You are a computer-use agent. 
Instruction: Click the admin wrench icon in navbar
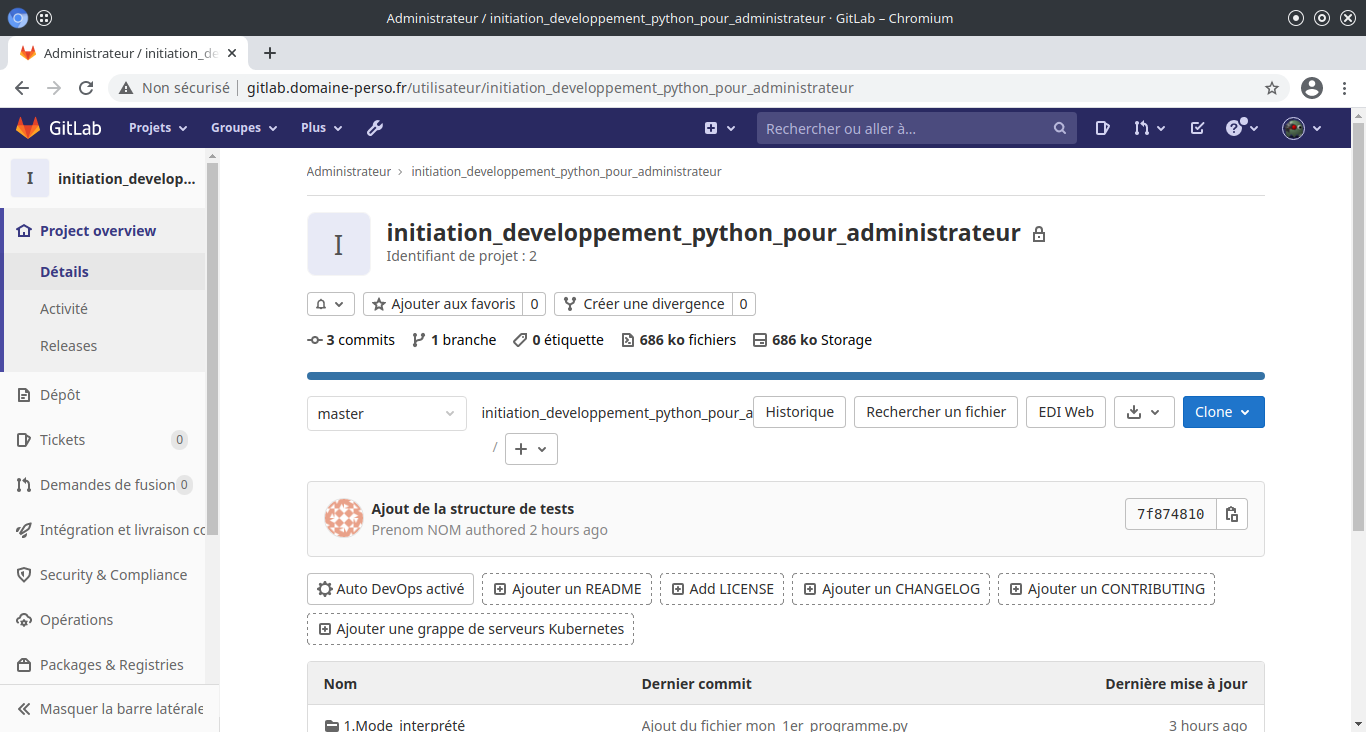click(375, 128)
